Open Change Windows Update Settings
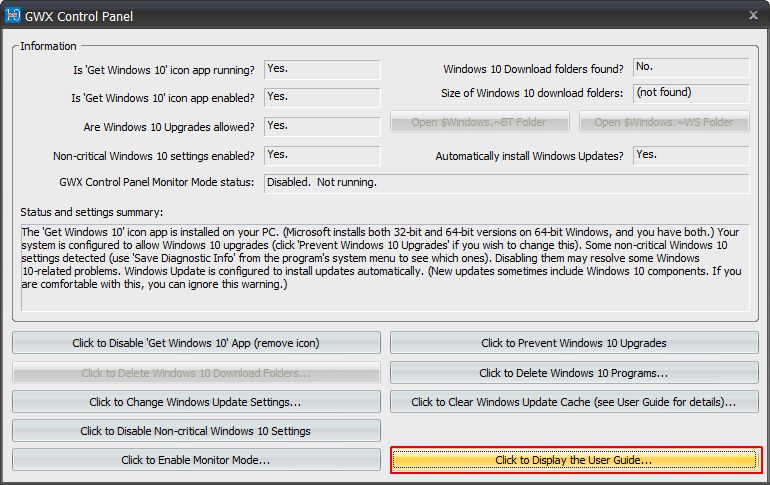The image size is (770, 485). click(196, 402)
